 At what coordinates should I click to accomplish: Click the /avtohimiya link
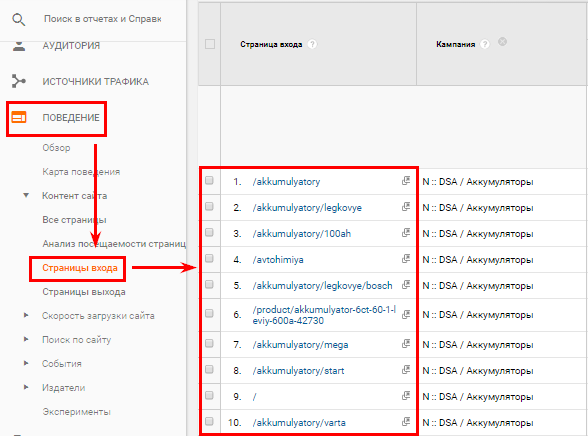coord(278,259)
